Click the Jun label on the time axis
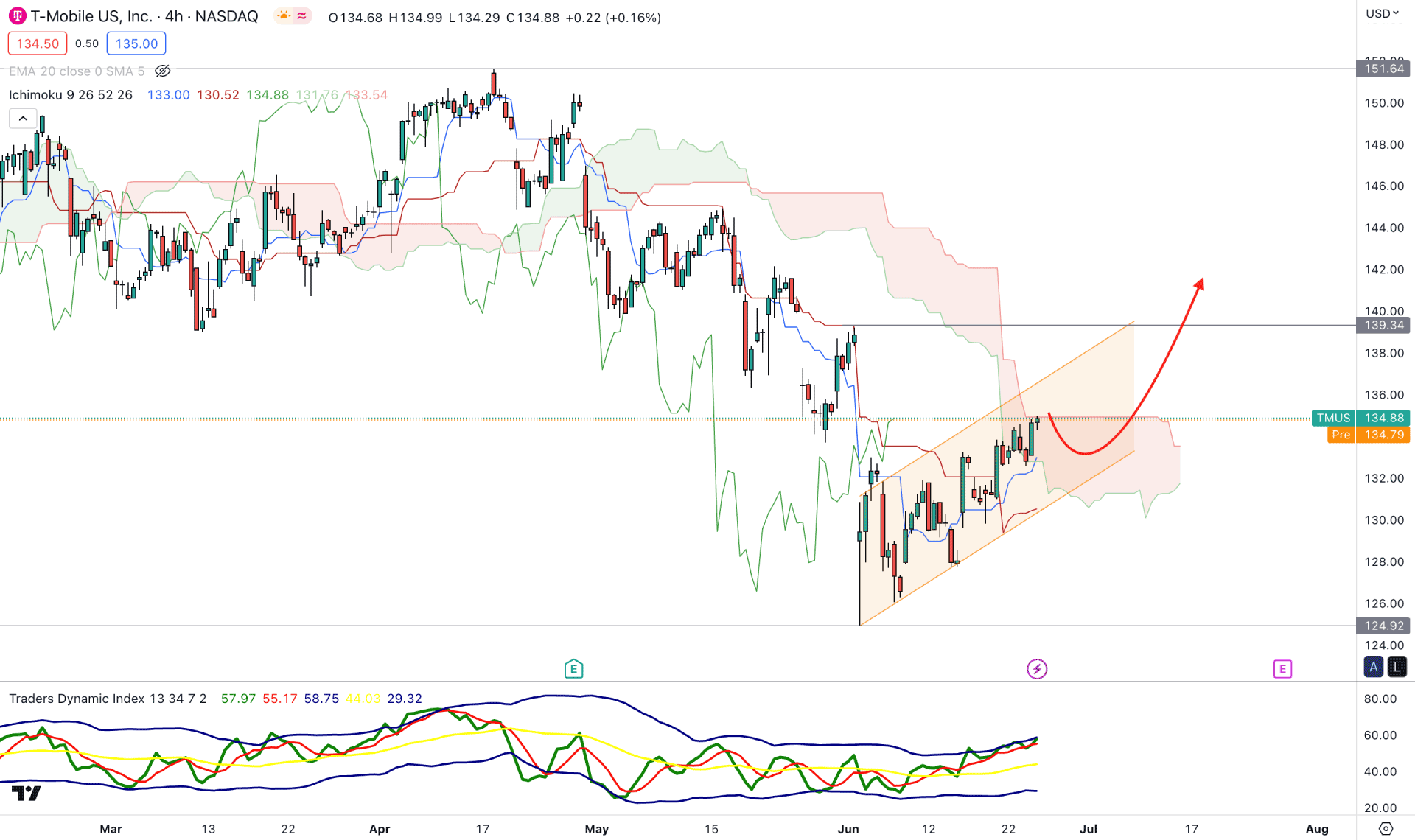The width and height of the screenshot is (1415, 840). 848,829
